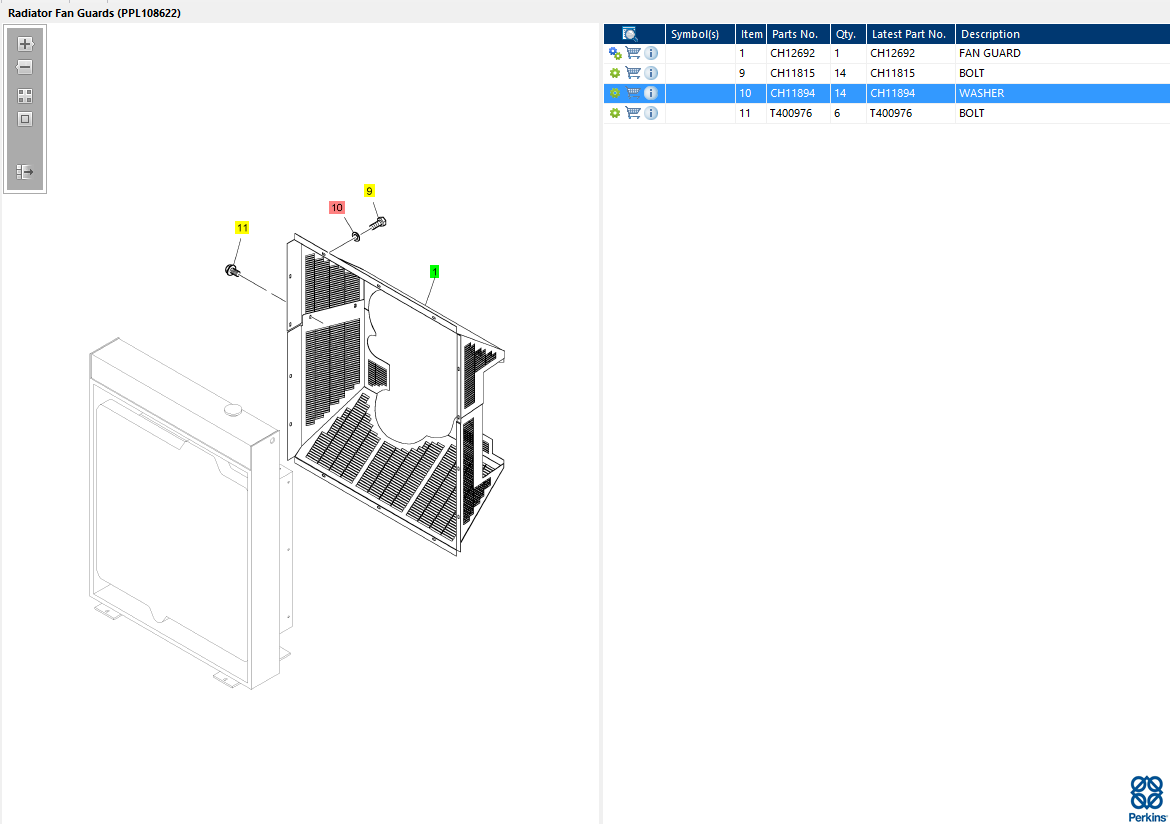Sort by the Symbol(s) column header

(700, 34)
